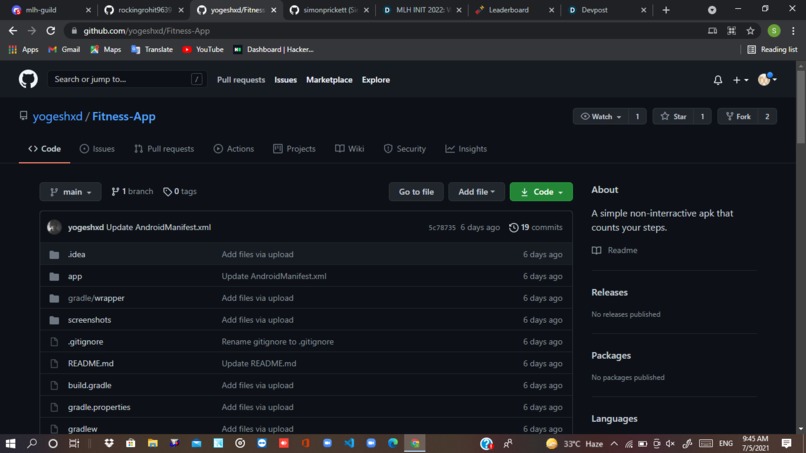The width and height of the screenshot is (806, 453).
Task: View the 1 branch link
Action: point(132,191)
